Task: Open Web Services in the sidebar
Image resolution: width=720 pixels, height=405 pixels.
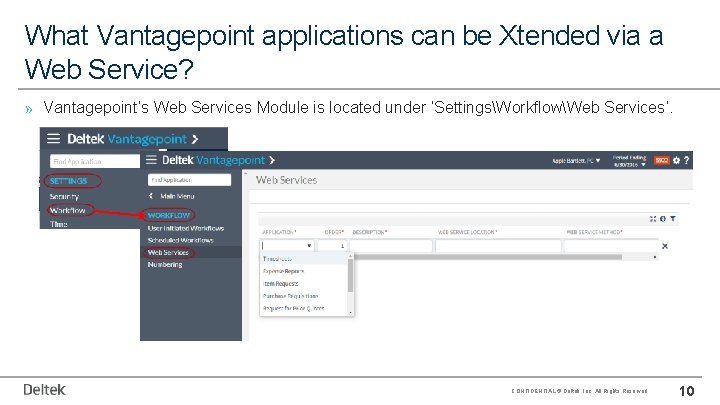Action: [168, 253]
